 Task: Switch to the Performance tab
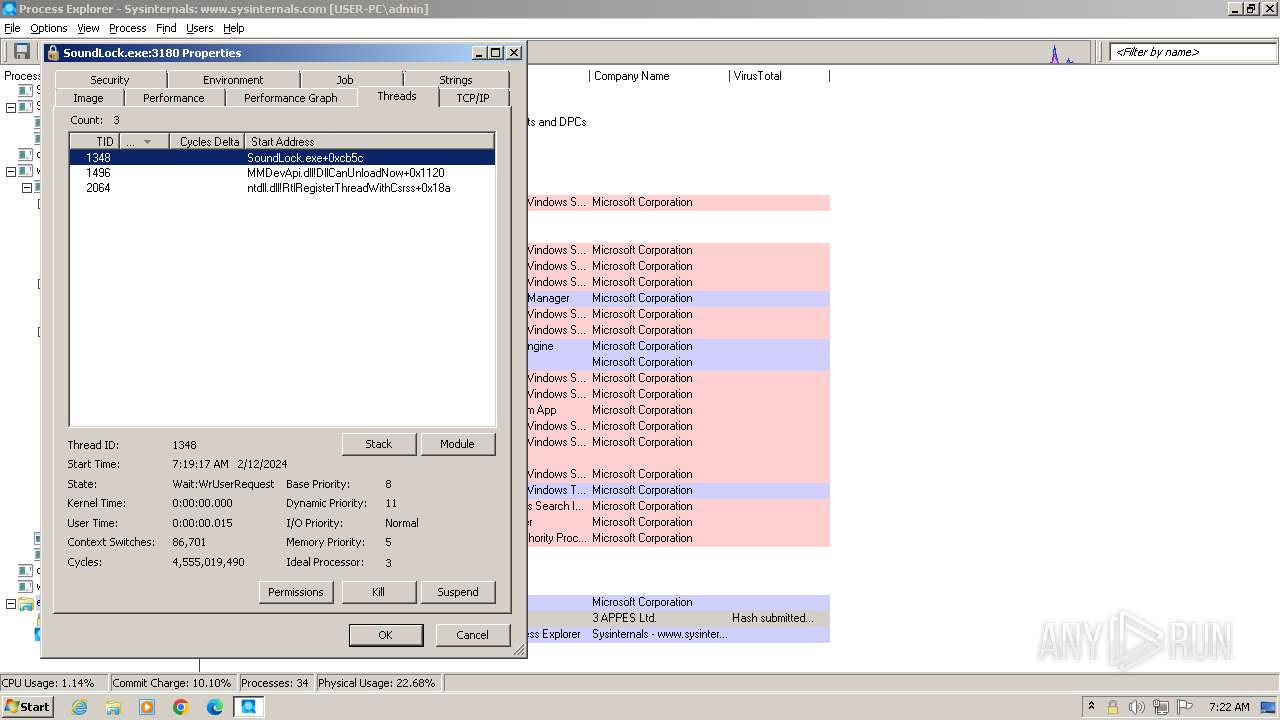pos(173,98)
